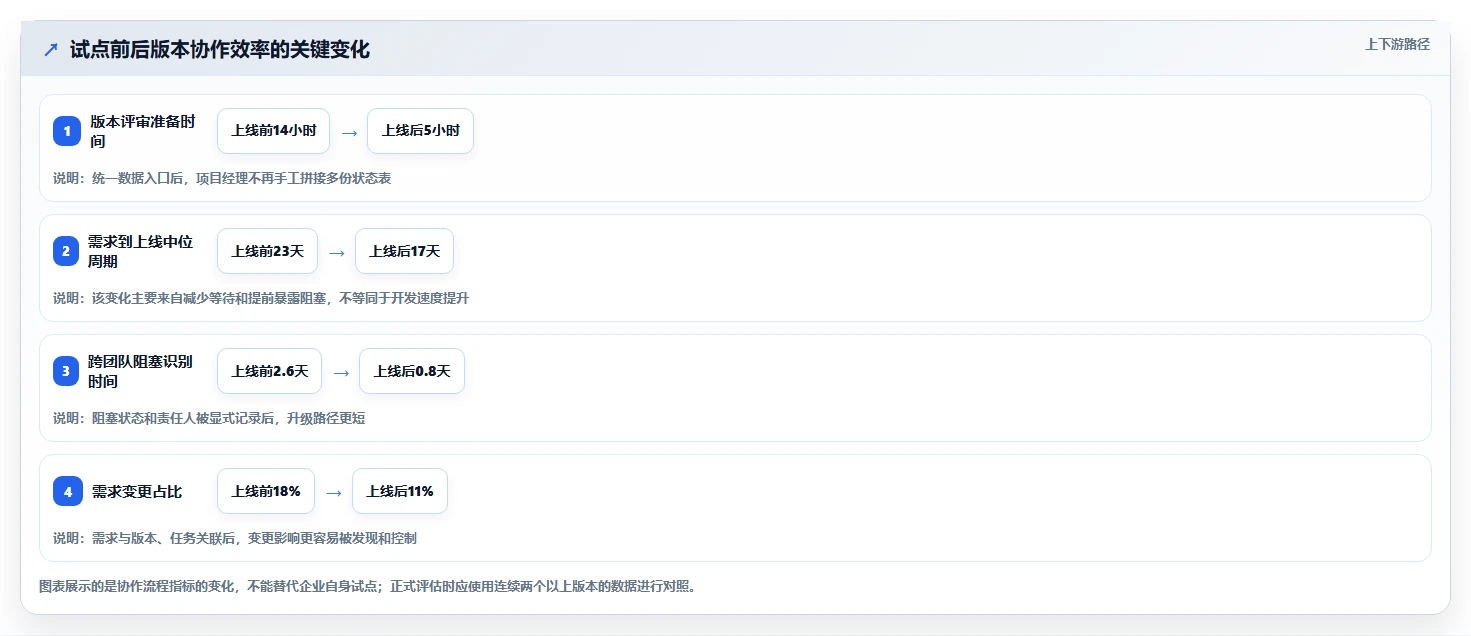Click the 版本评审准备时间 metric name

(143, 131)
